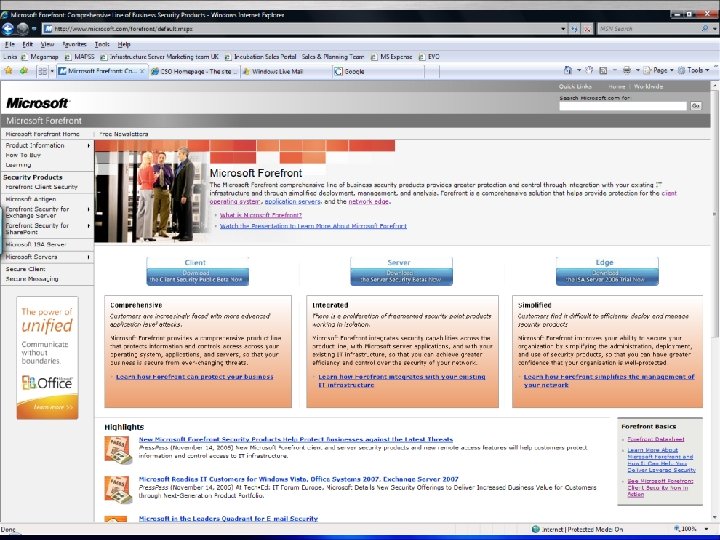
Task: Open the tab list dropdown arrow
Action: point(52,71)
